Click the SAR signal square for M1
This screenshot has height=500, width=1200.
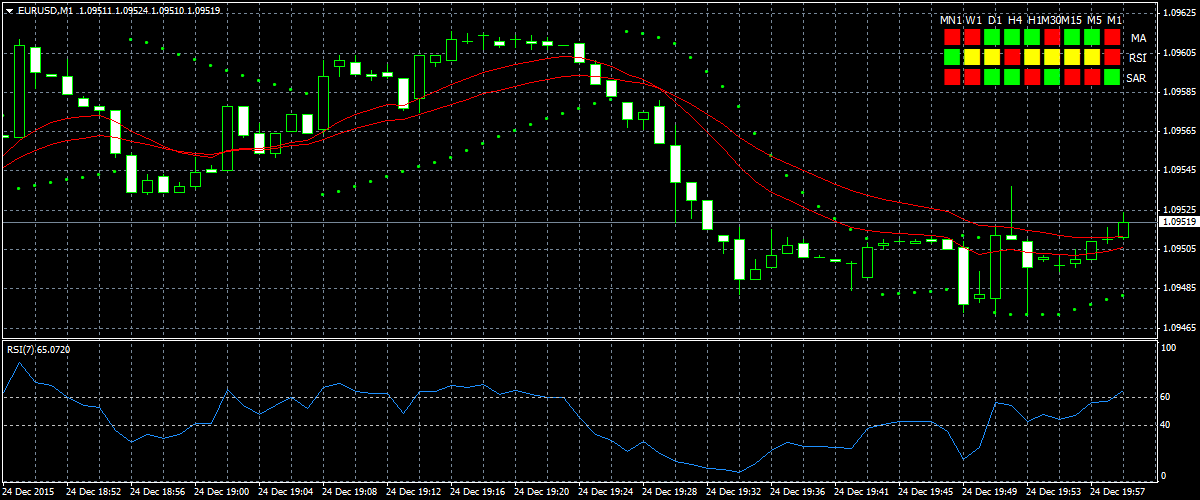point(1112,77)
